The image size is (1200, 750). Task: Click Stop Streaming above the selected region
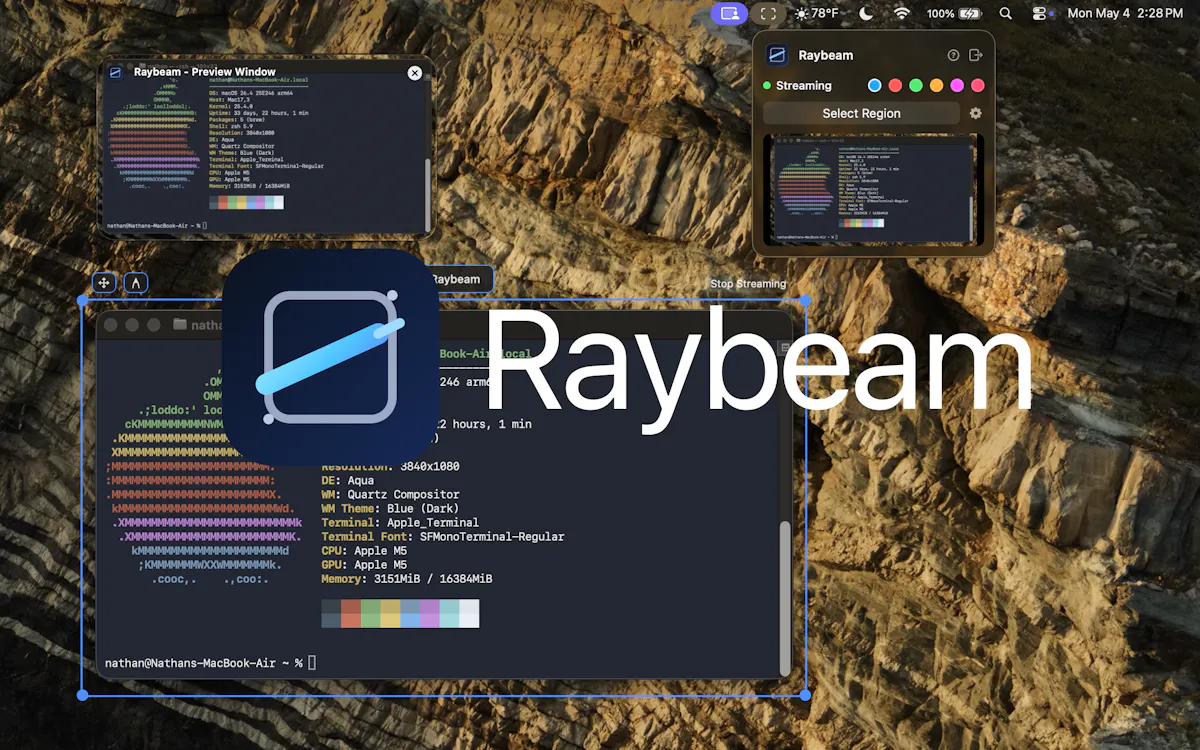click(x=748, y=284)
